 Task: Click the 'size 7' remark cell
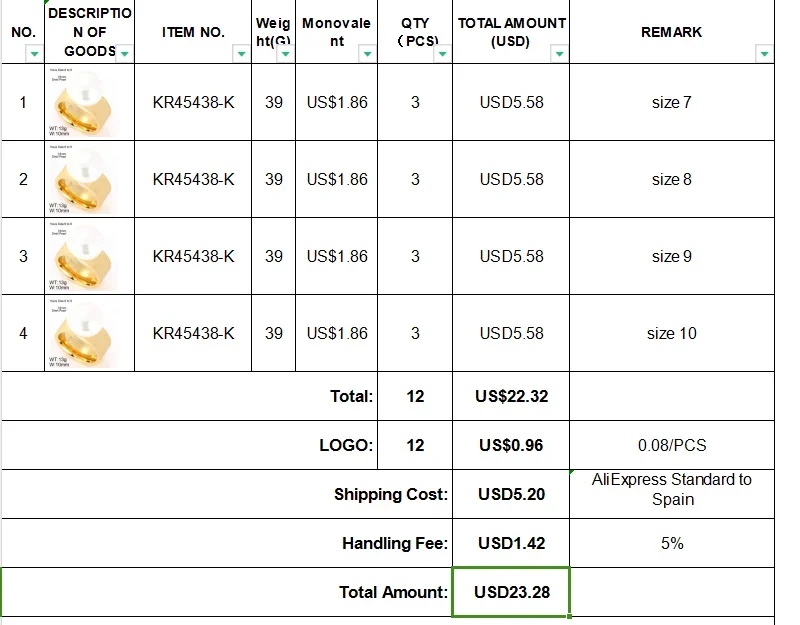(672, 102)
